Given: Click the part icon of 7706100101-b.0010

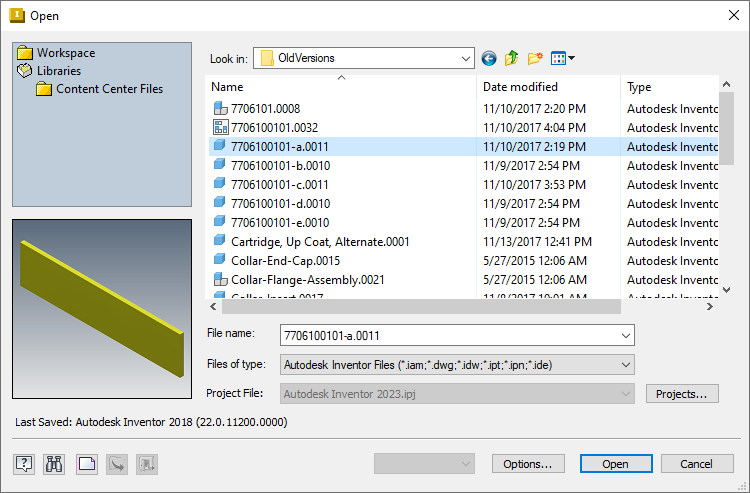Looking at the screenshot, I should click(x=220, y=164).
